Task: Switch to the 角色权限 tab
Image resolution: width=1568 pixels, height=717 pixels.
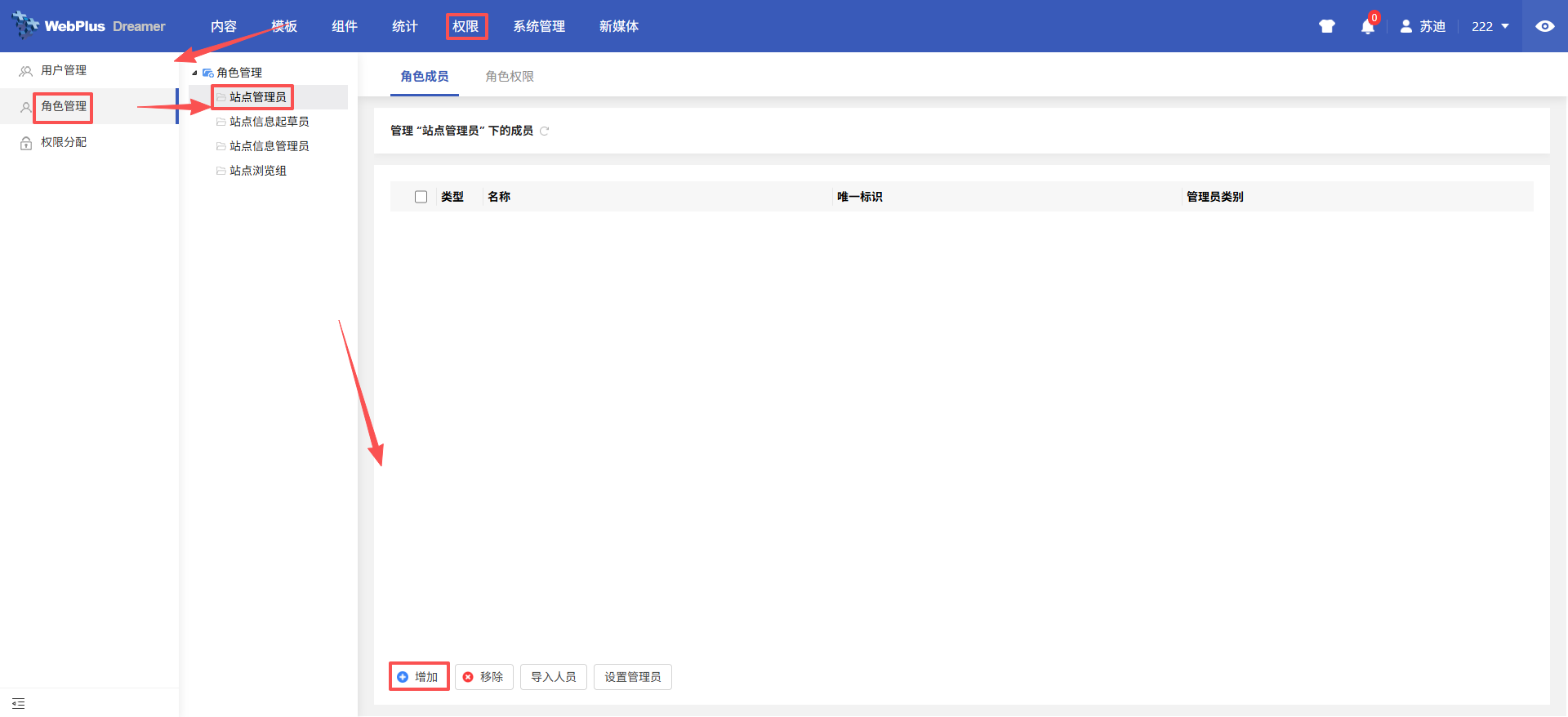Action: pos(509,76)
